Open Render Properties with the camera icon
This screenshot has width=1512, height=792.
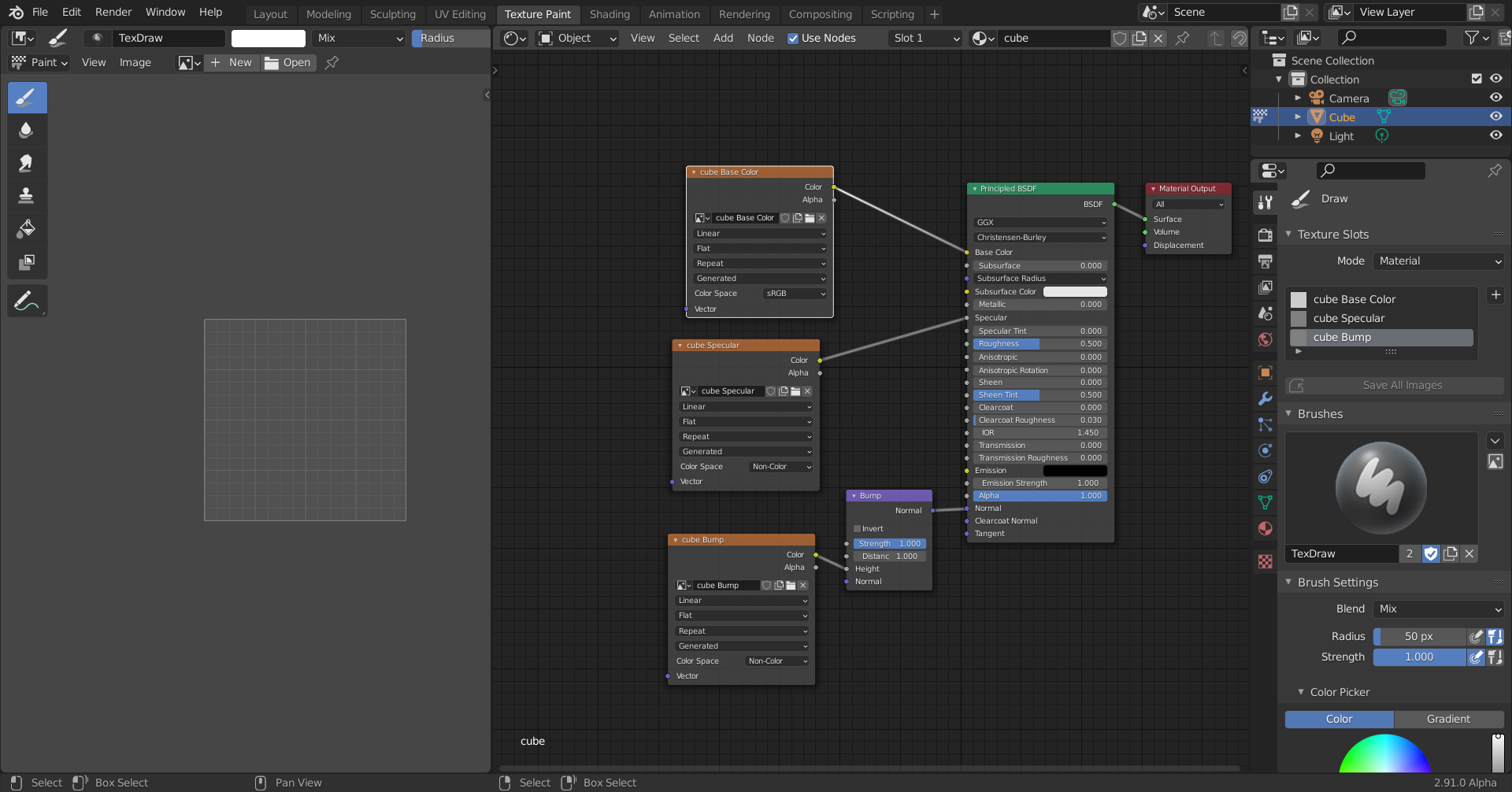point(1265,234)
